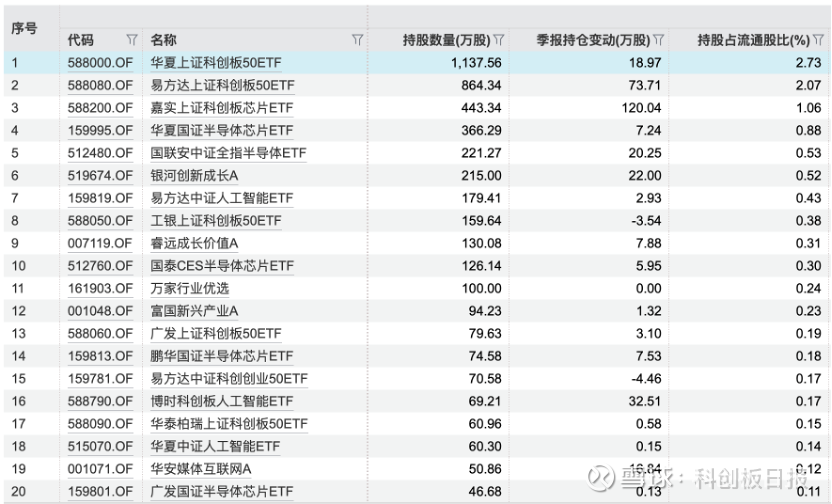Open fund code 159995.OF link
This screenshot has width=832, height=504.
(100, 131)
